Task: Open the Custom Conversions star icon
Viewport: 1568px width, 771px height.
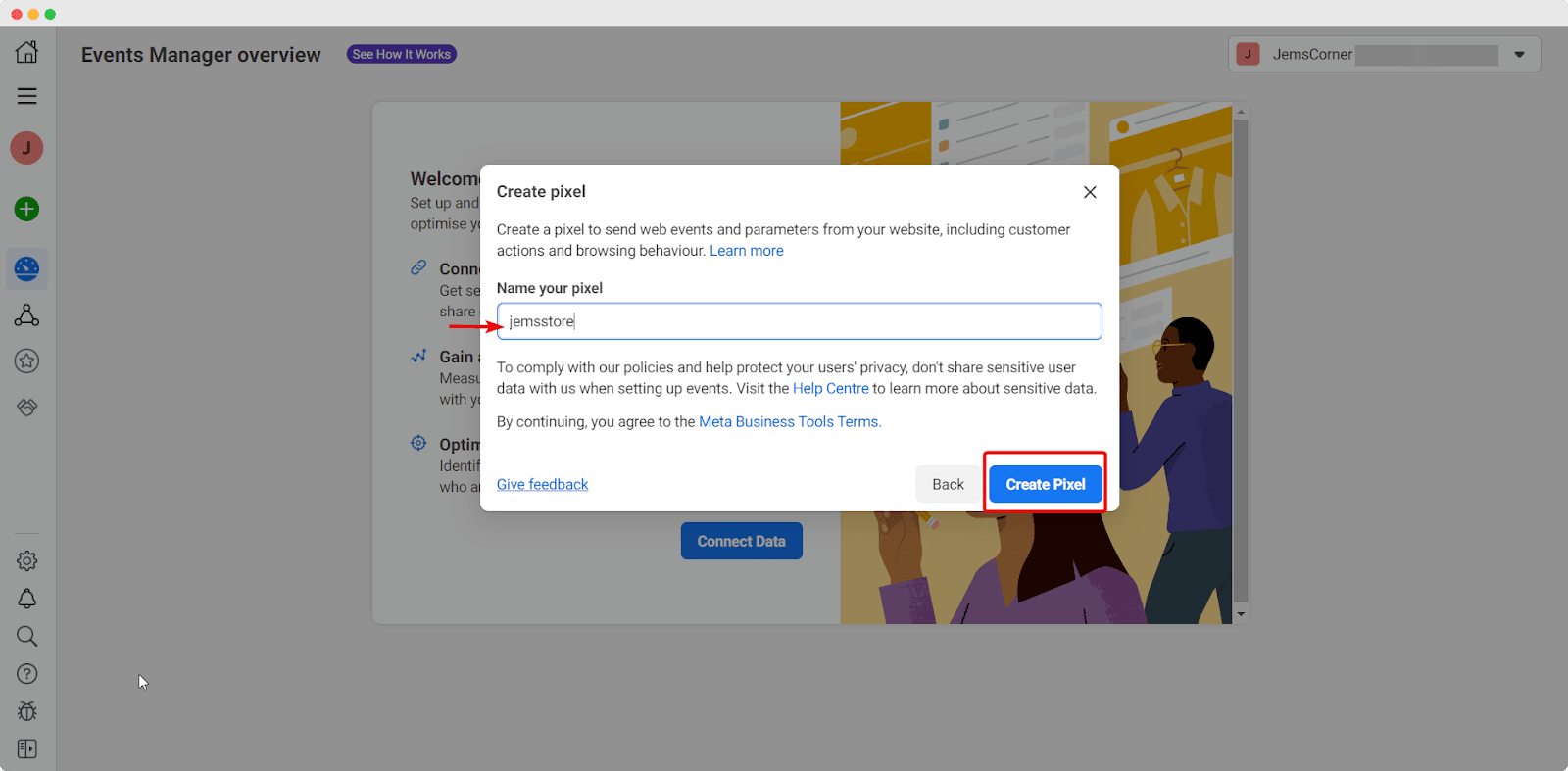Action: [x=26, y=361]
